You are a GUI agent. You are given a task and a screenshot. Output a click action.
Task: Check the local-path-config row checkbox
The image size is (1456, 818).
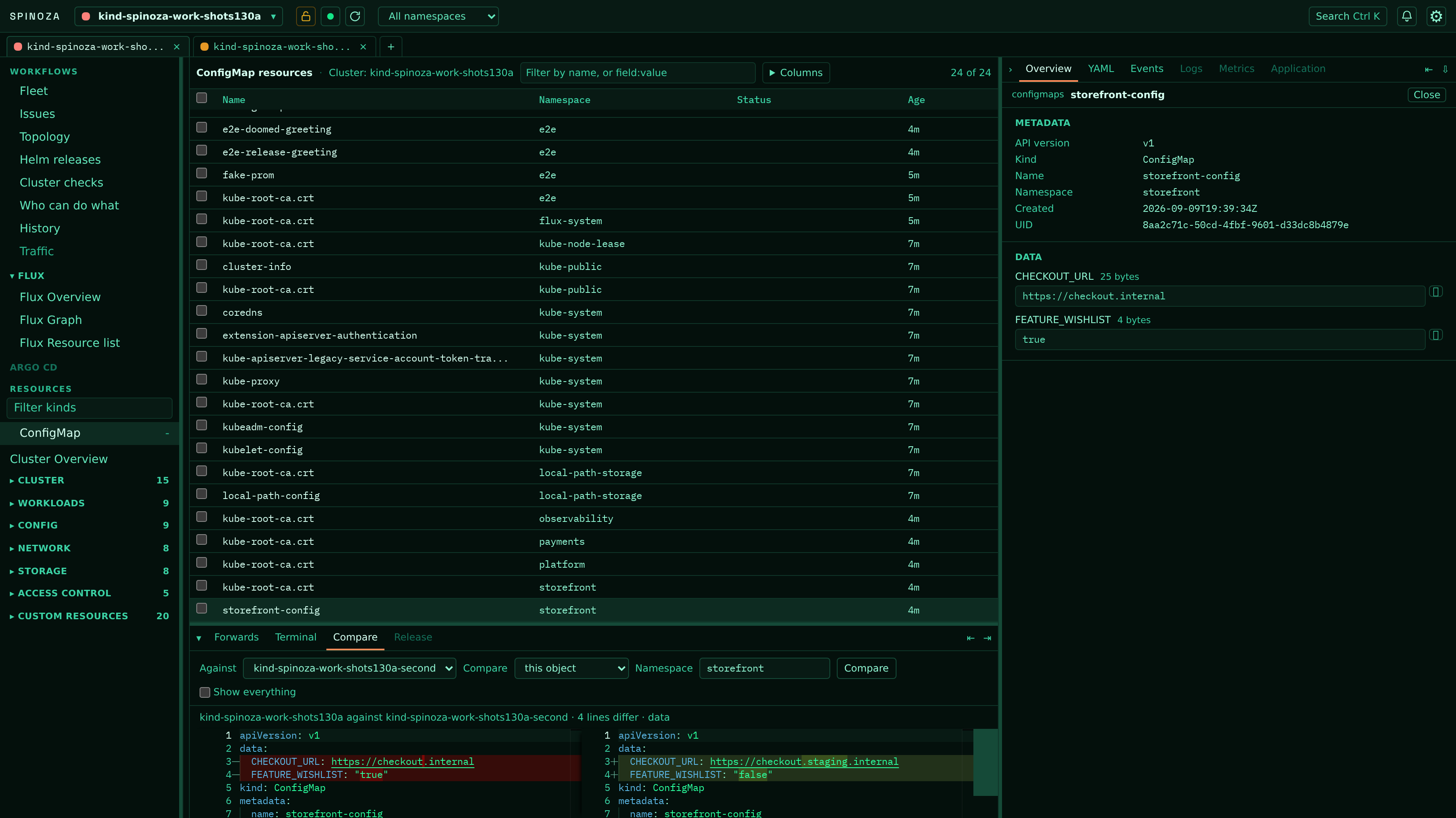tap(202, 494)
